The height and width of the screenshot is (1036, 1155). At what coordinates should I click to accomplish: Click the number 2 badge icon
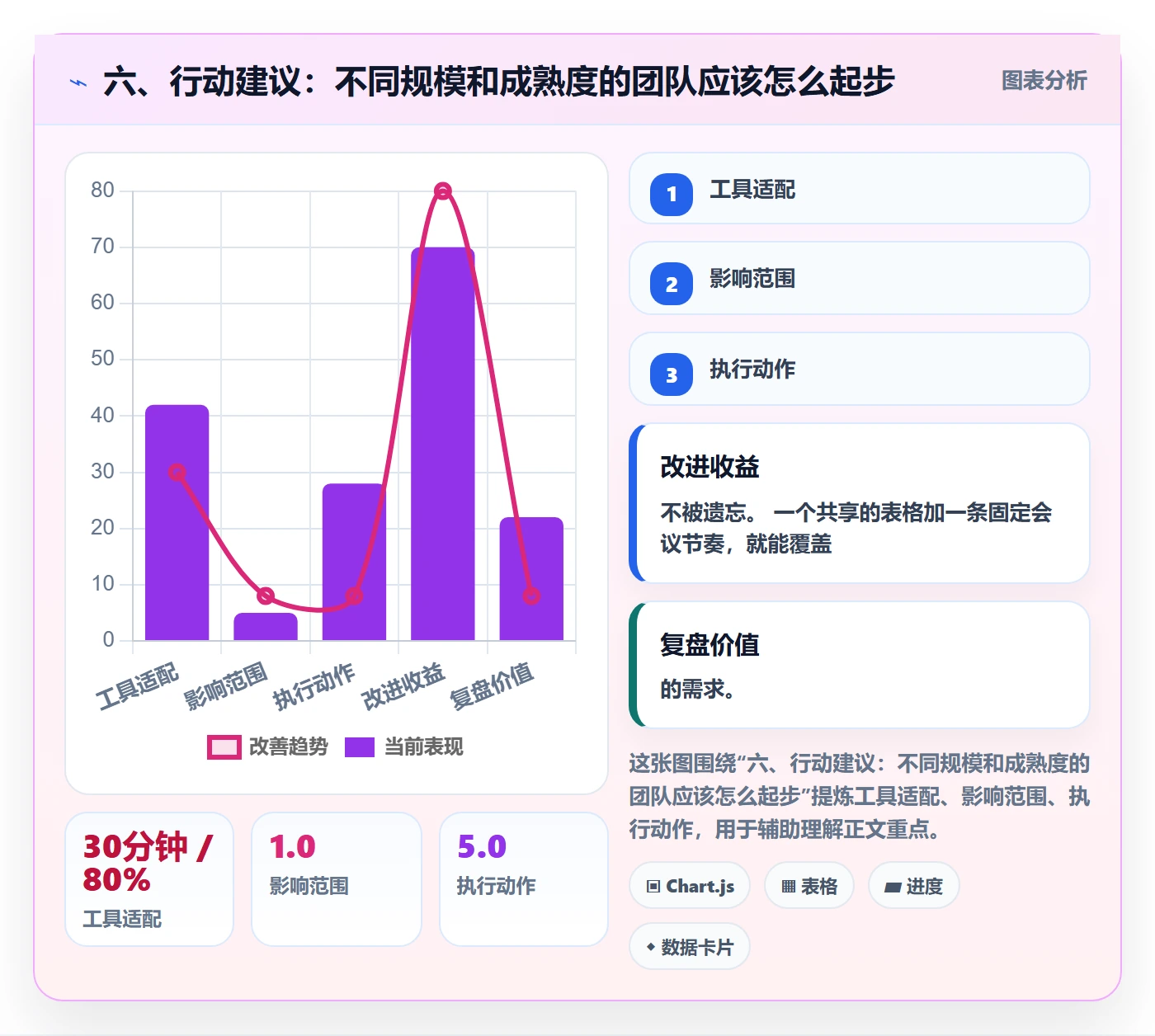672,284
